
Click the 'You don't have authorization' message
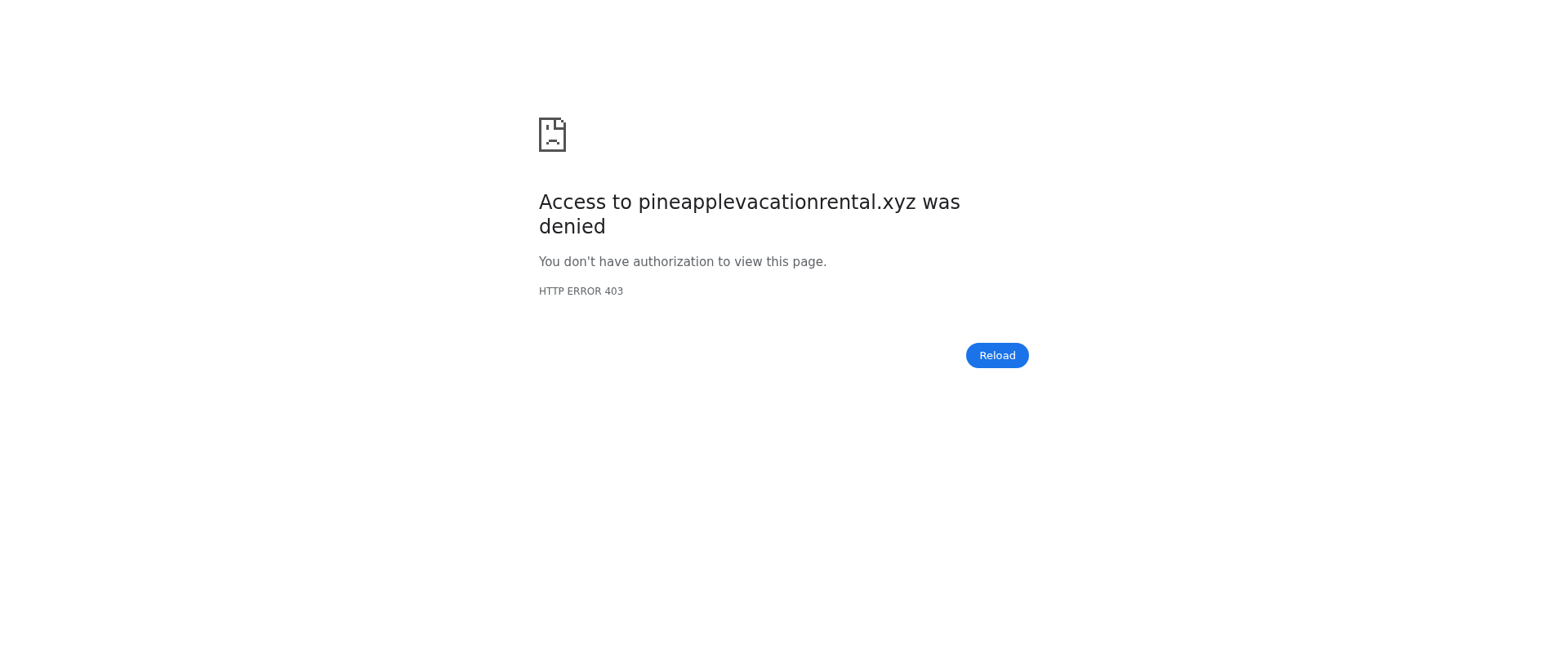tap(683, 262)
